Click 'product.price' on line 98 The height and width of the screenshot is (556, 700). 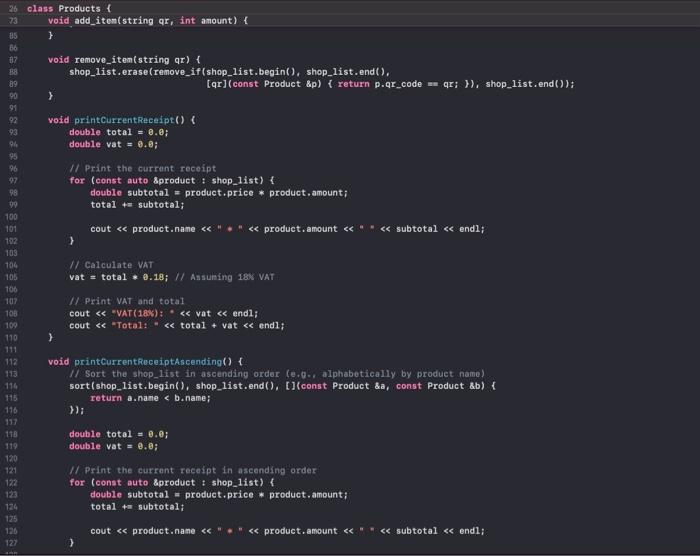pyautogui.click(x=219, y=192)
